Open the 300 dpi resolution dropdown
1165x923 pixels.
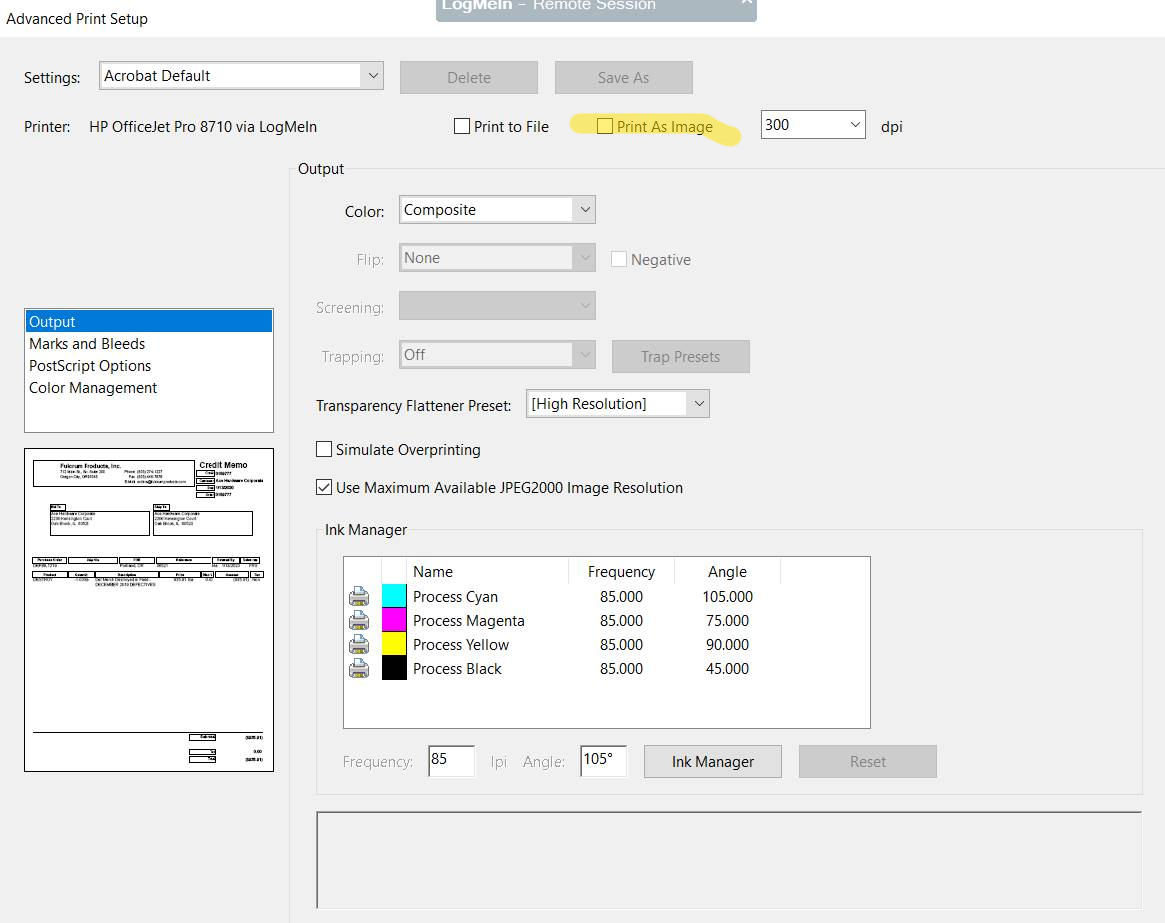(x=814, y=125)
